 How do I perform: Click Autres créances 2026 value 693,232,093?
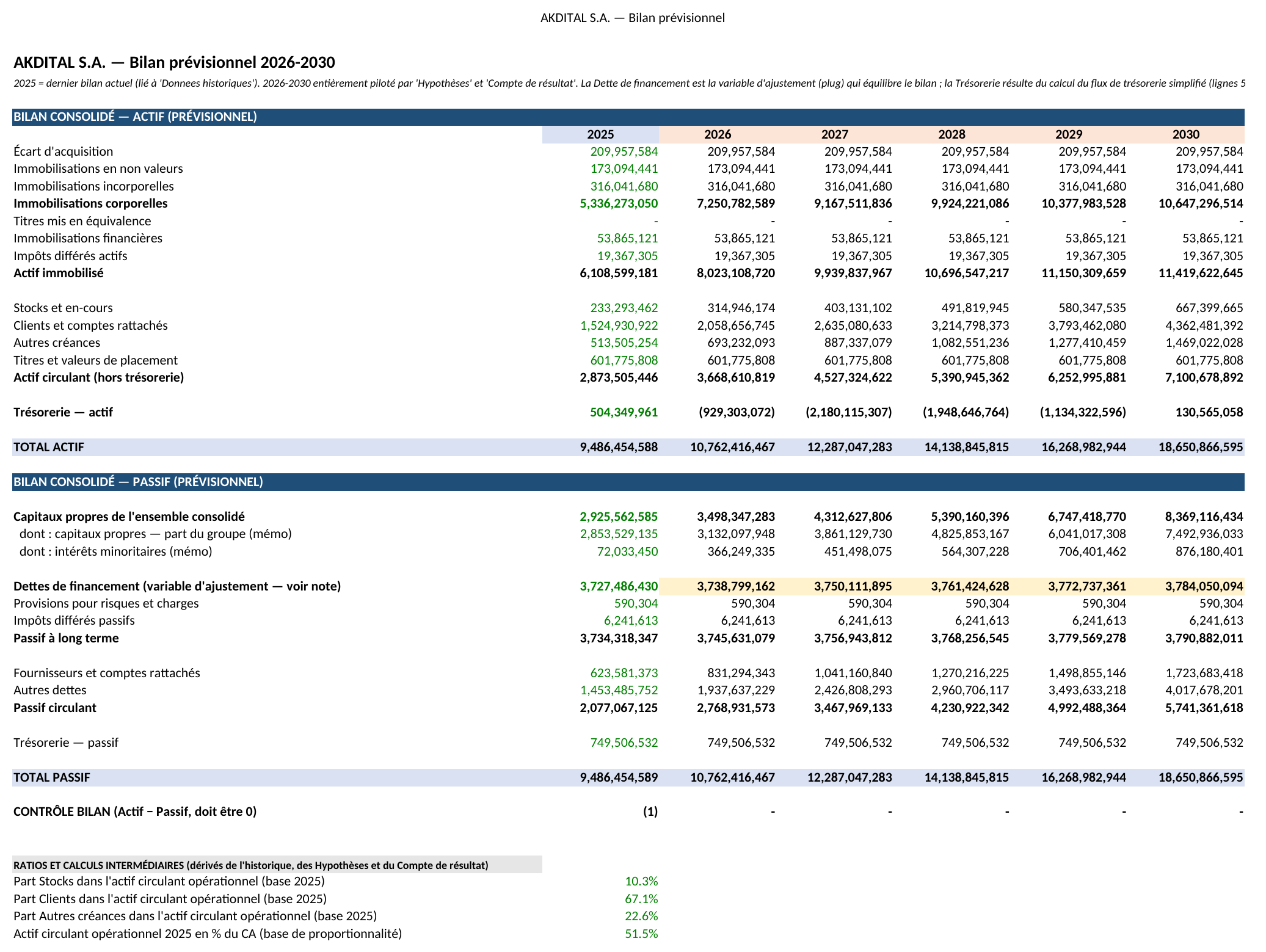741,343
